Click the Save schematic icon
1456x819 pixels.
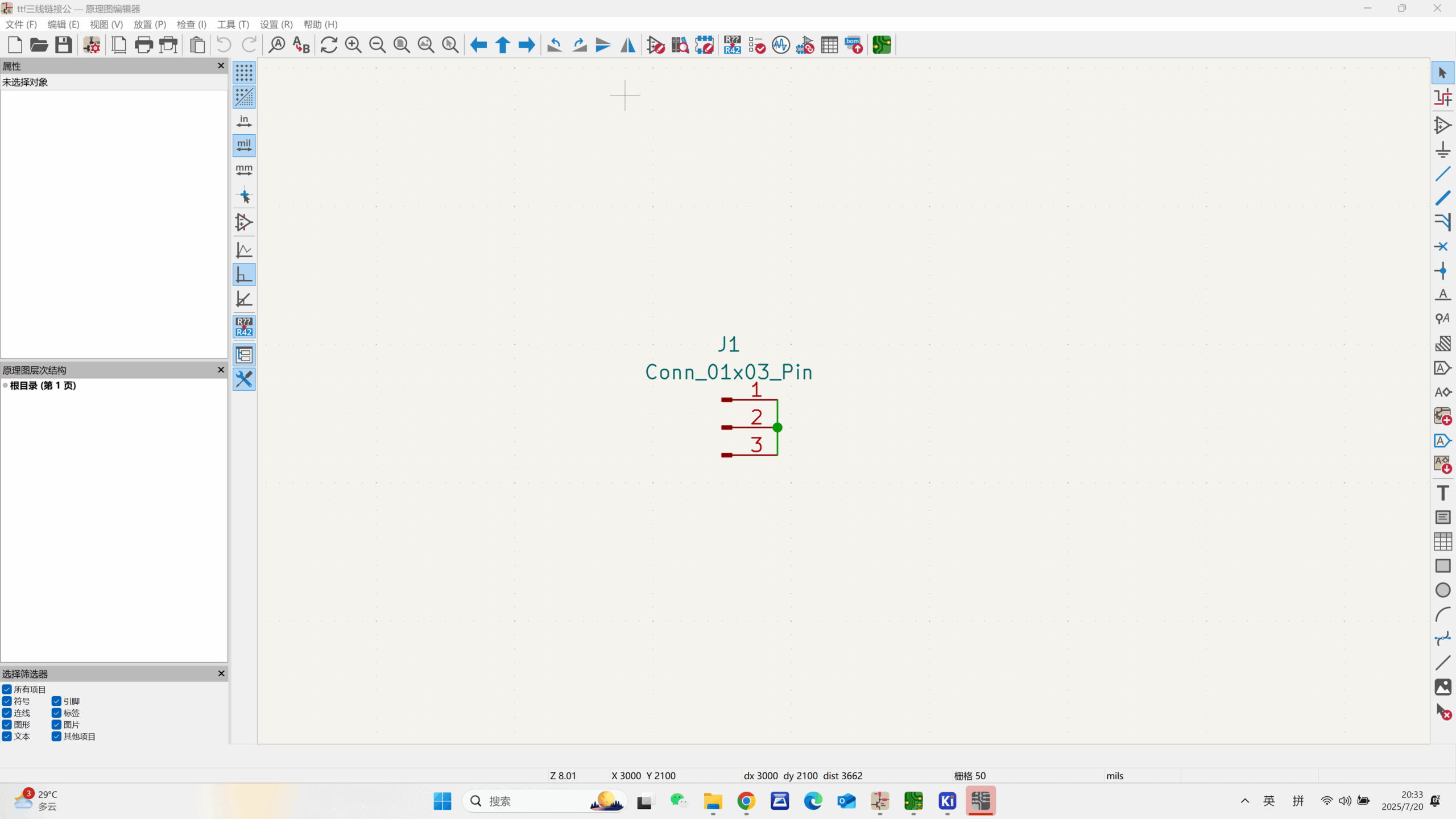[63, 45]
